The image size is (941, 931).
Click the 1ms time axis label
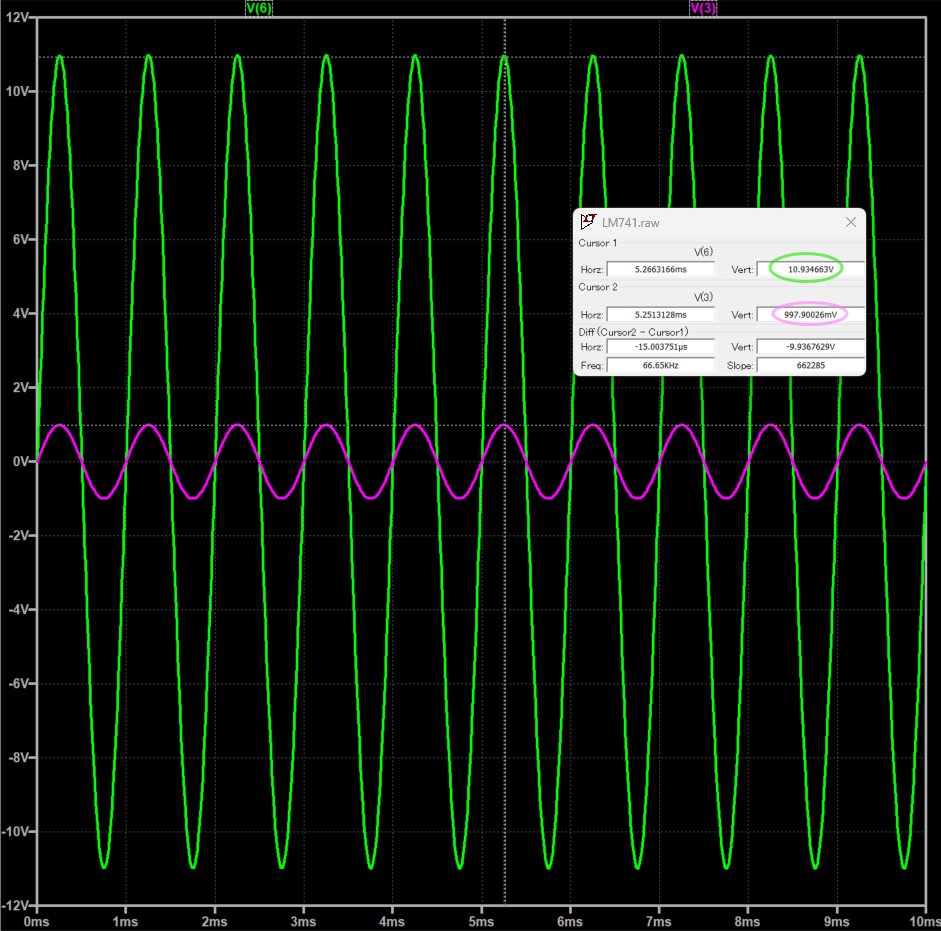pyautogui.click(x=125, y=921)
